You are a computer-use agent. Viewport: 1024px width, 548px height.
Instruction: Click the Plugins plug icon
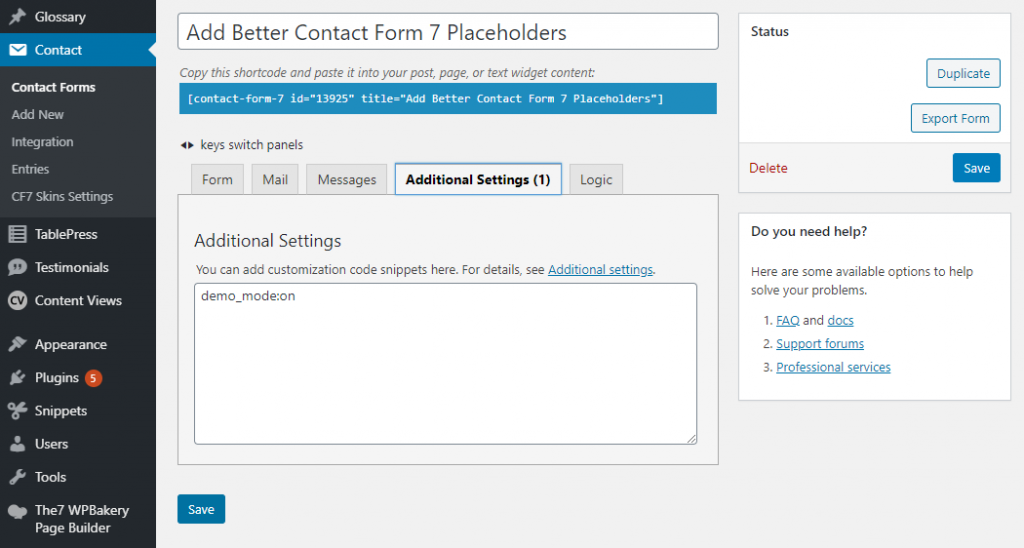click(17, 378)
